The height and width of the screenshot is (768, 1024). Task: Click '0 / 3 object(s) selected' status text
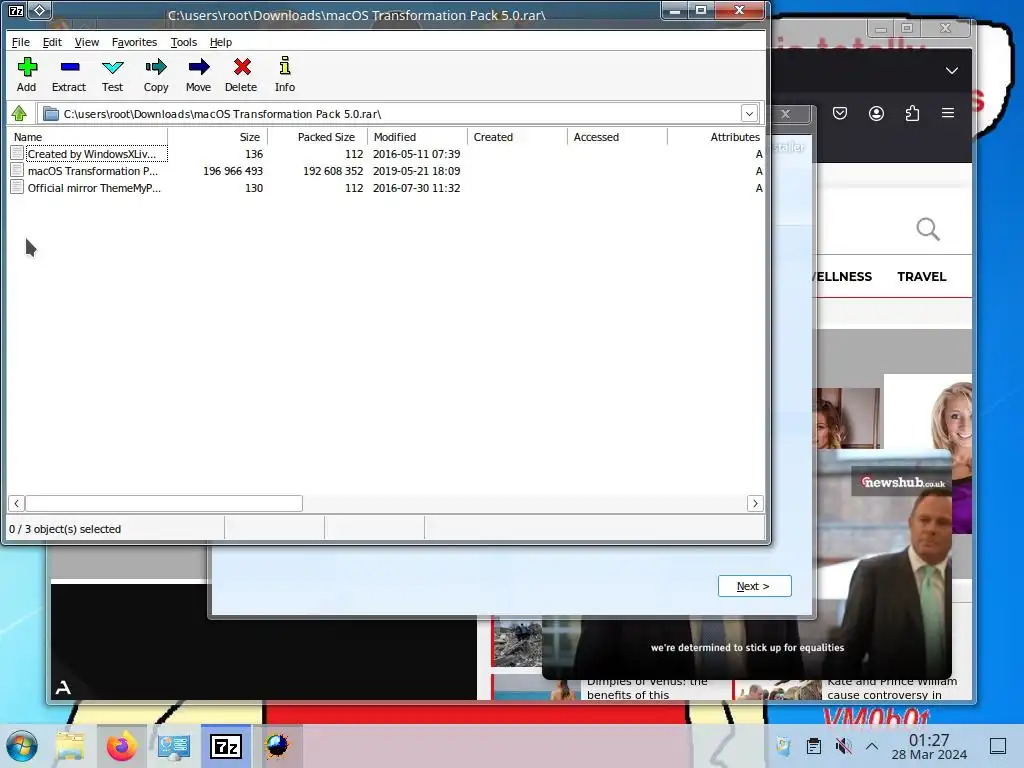point(65,529)
